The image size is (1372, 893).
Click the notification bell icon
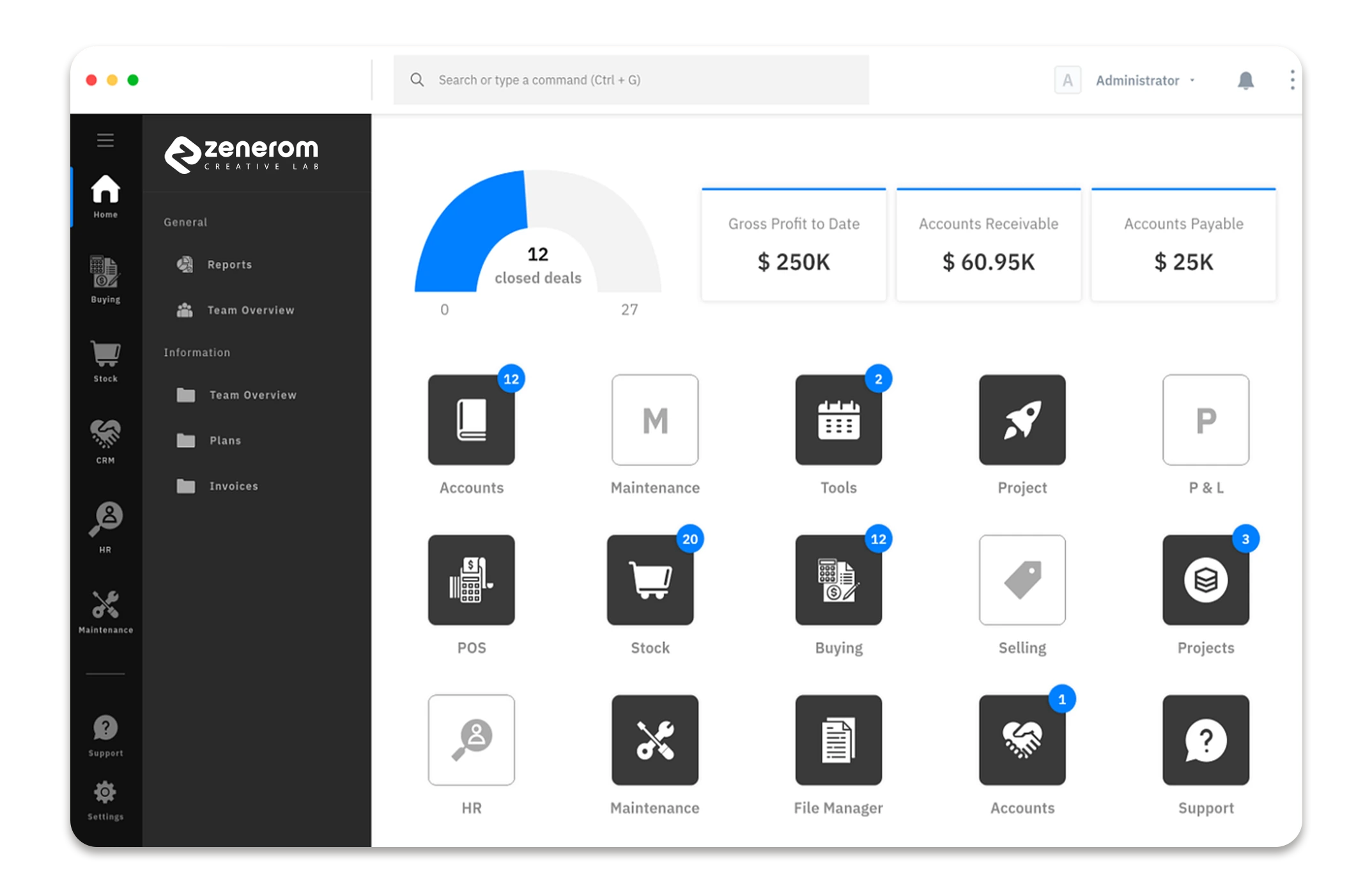[x=1245, y=80]
